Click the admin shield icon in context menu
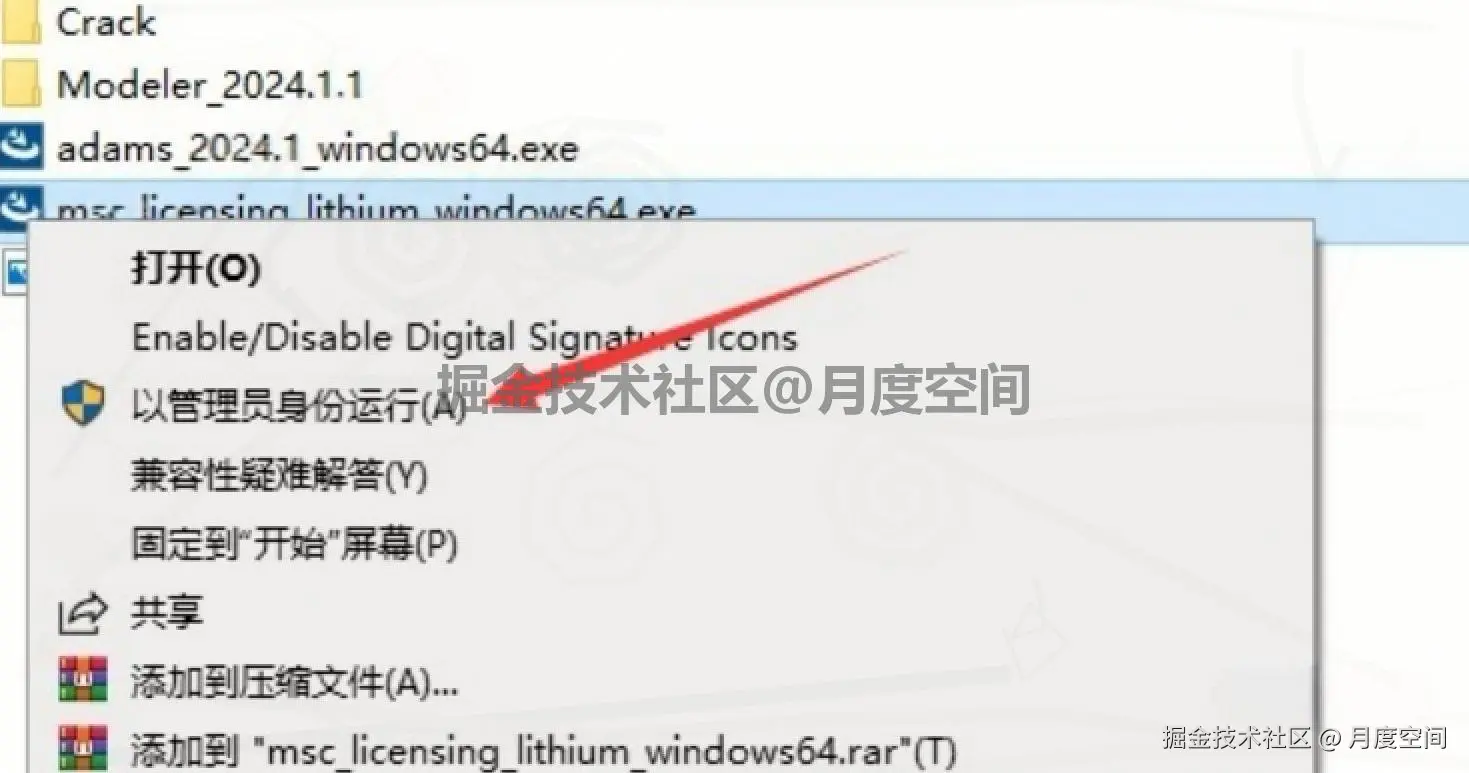The width and height of the screenshot is (1469, 773). [82, 405]
